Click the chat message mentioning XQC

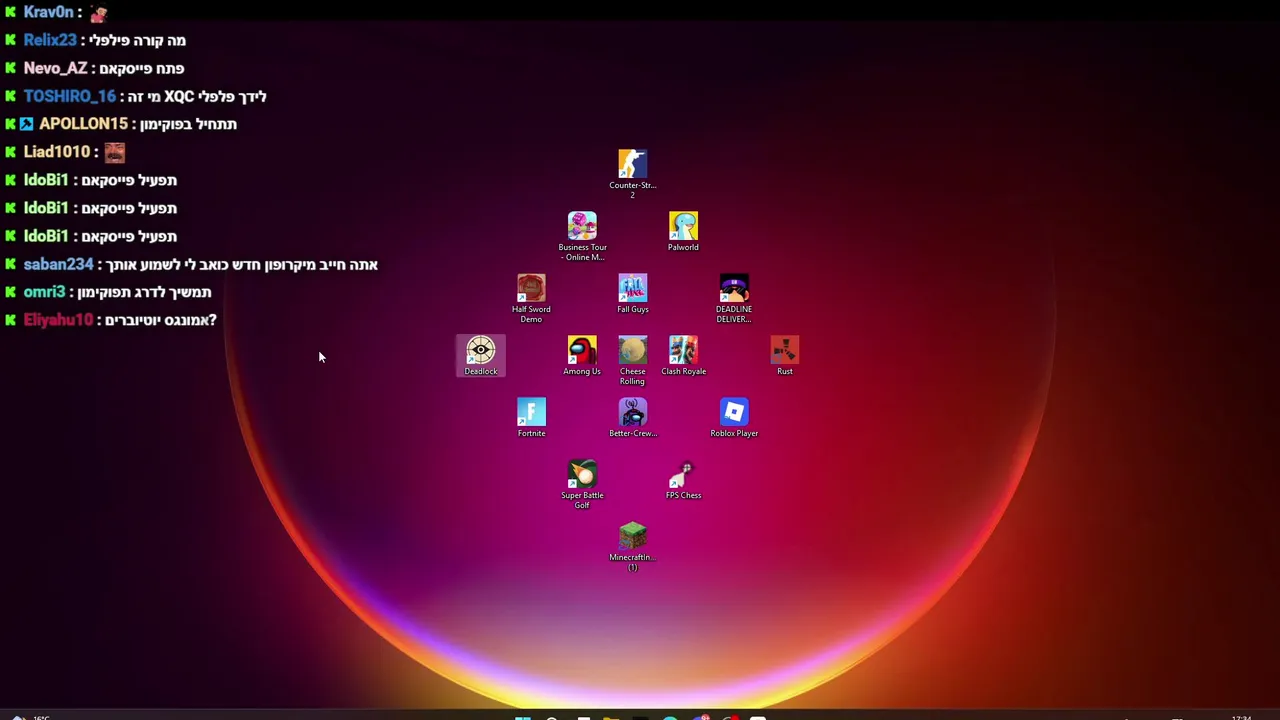pyautogui.click(x=197, y=96)
